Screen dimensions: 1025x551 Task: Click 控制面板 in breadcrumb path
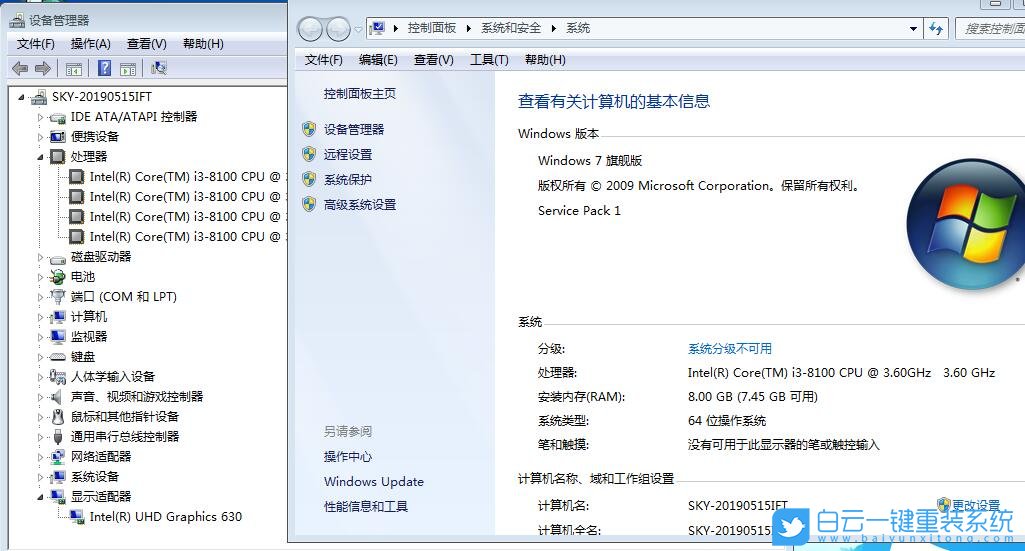pyautogui.click(x=431, y=28)
